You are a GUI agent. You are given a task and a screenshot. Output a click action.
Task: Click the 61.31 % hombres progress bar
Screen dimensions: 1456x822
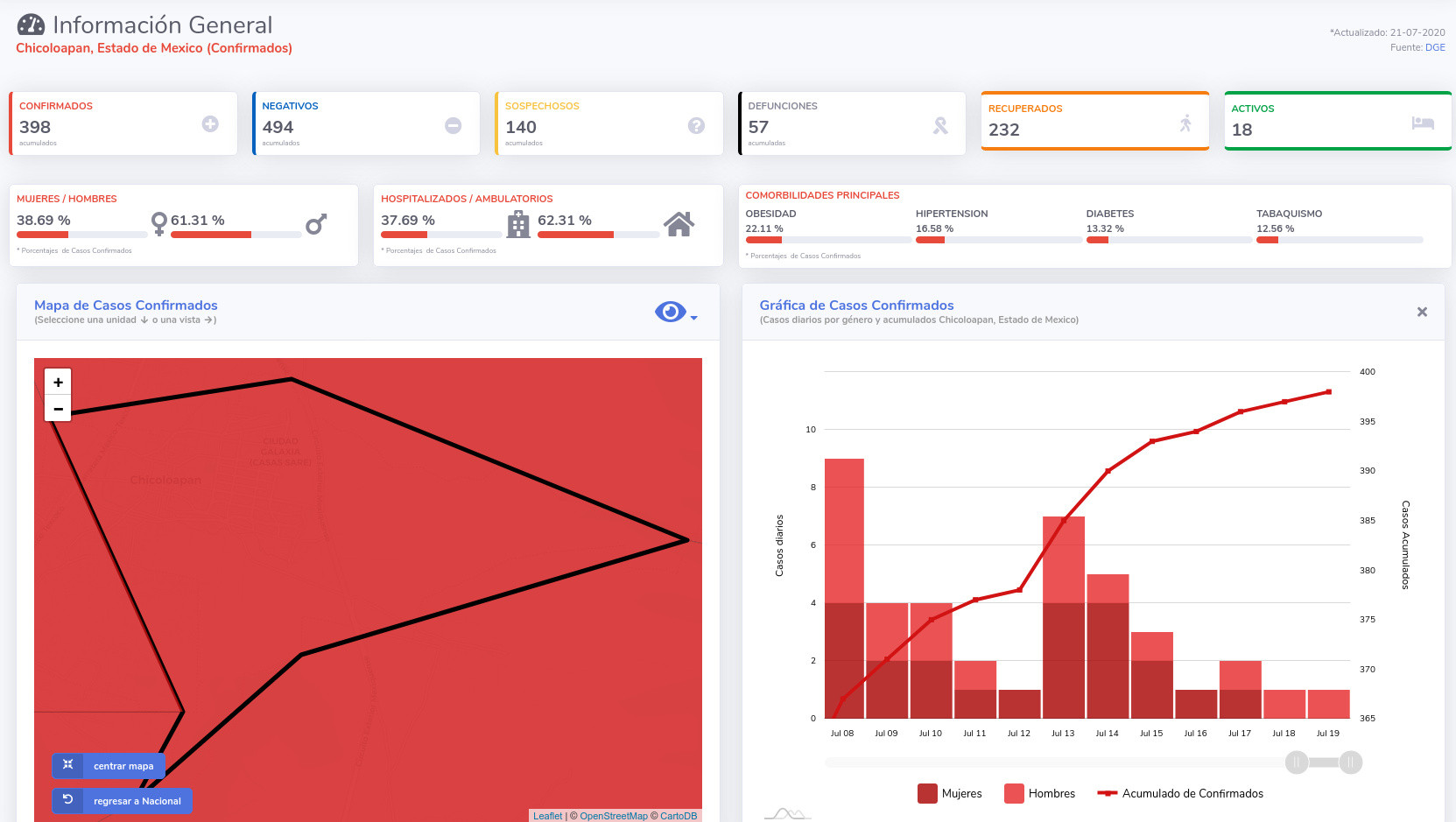pyautogui.click(x=236, y=235)
